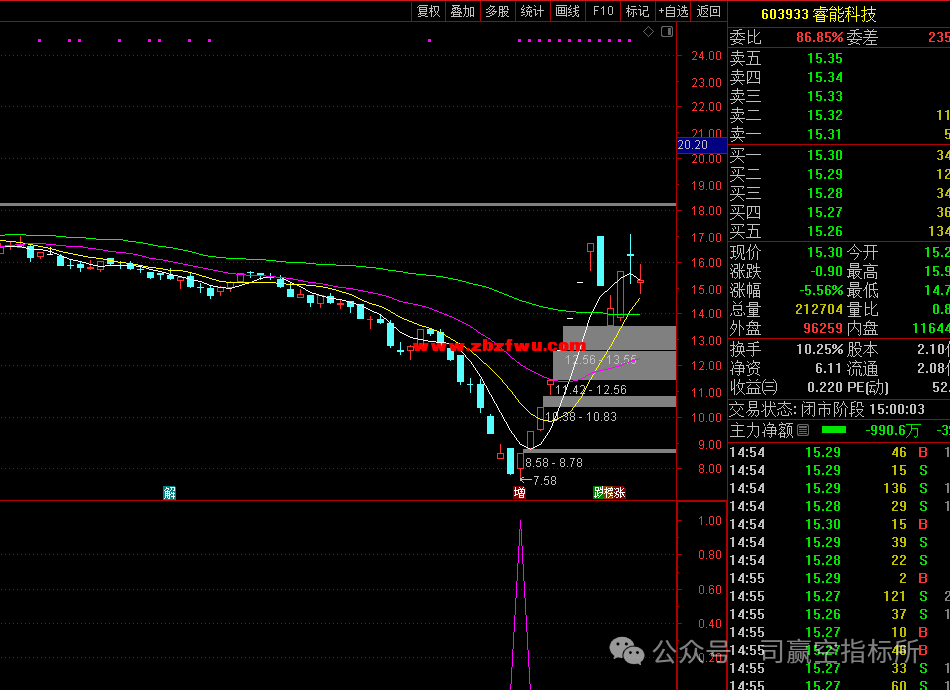Click the diamond icon above chart
Screen dimensions: 950x690
click(648, 32)
